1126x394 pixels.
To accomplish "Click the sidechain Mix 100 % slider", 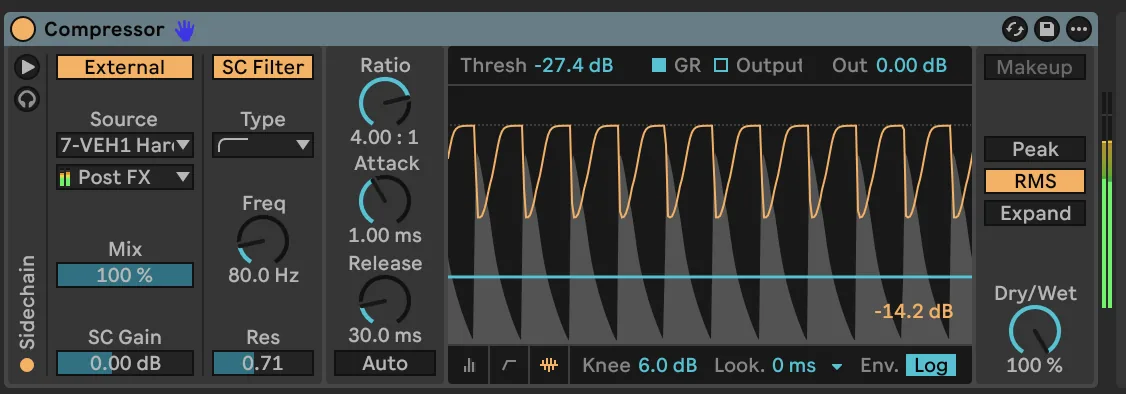I will (125, 275).
